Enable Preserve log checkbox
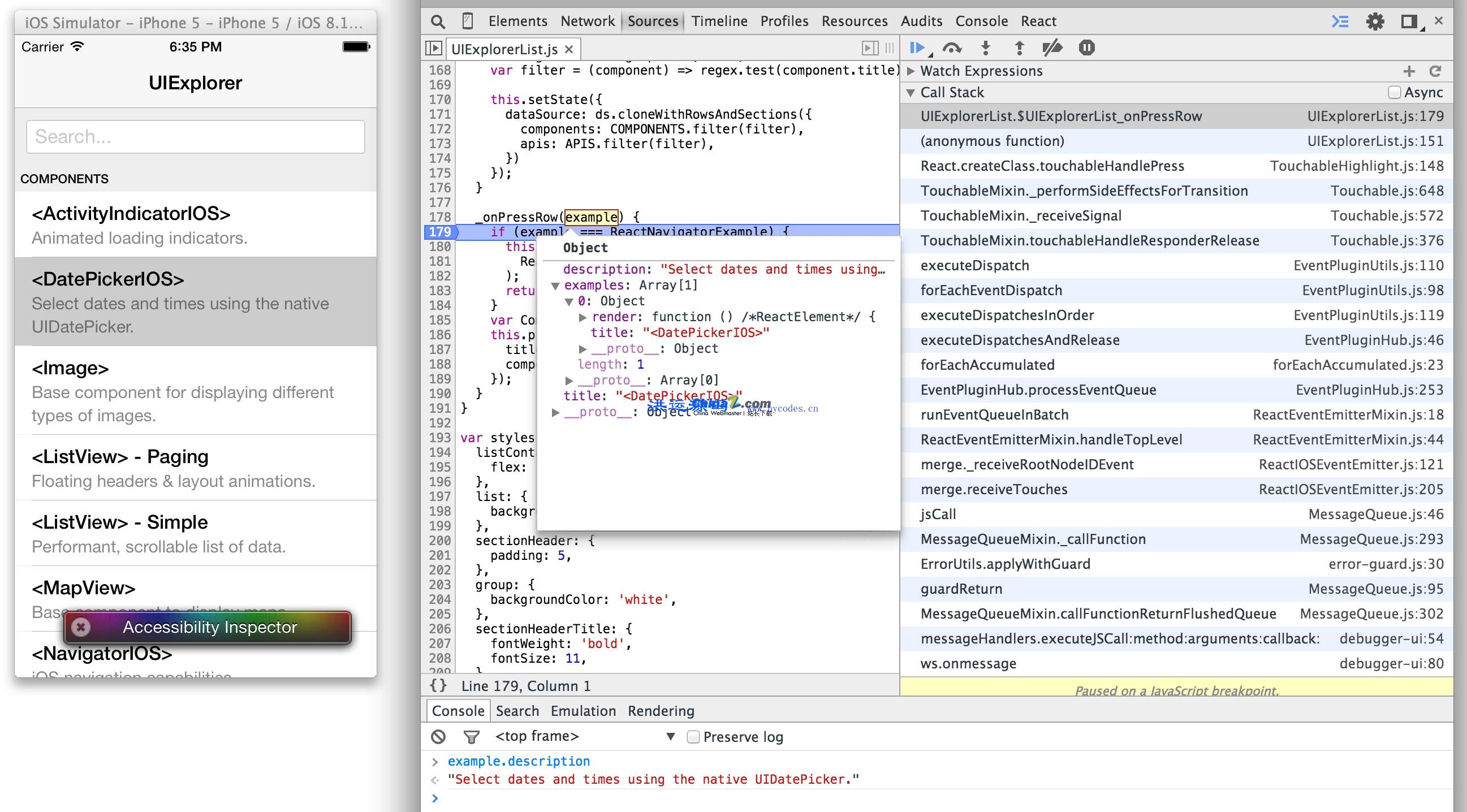 click(x=692, y=737)
